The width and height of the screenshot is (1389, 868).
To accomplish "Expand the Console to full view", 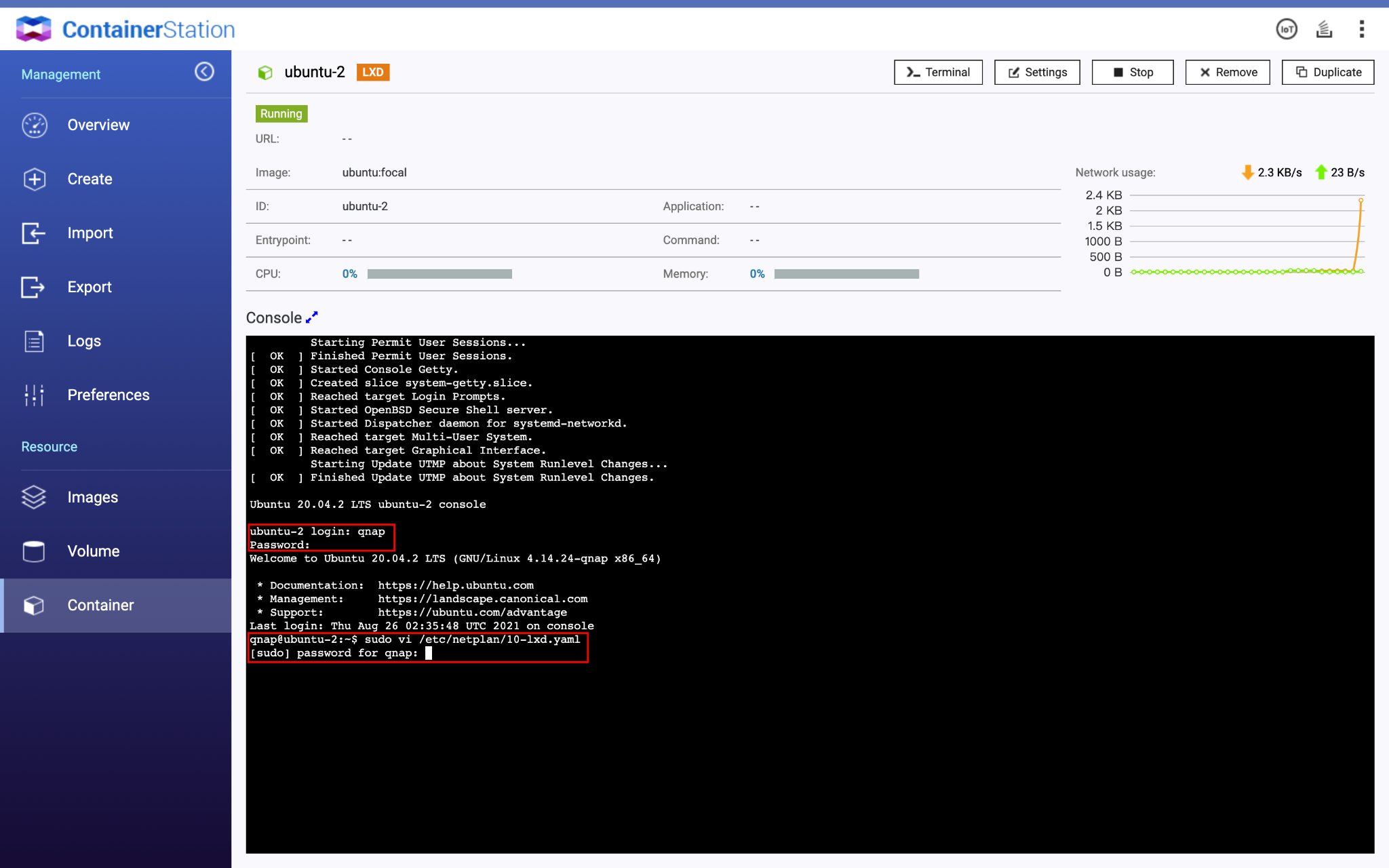I will coord(312,317).
